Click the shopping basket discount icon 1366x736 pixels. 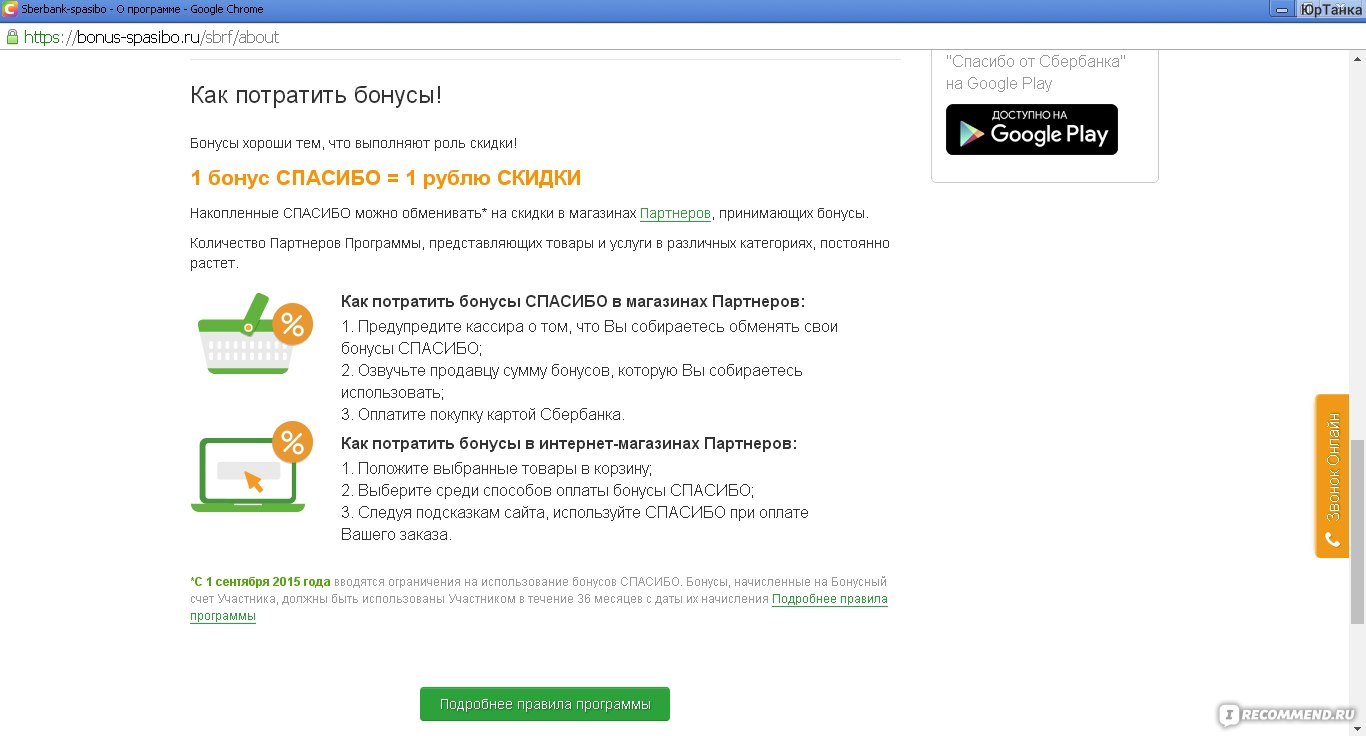click(x=255, y=335)
